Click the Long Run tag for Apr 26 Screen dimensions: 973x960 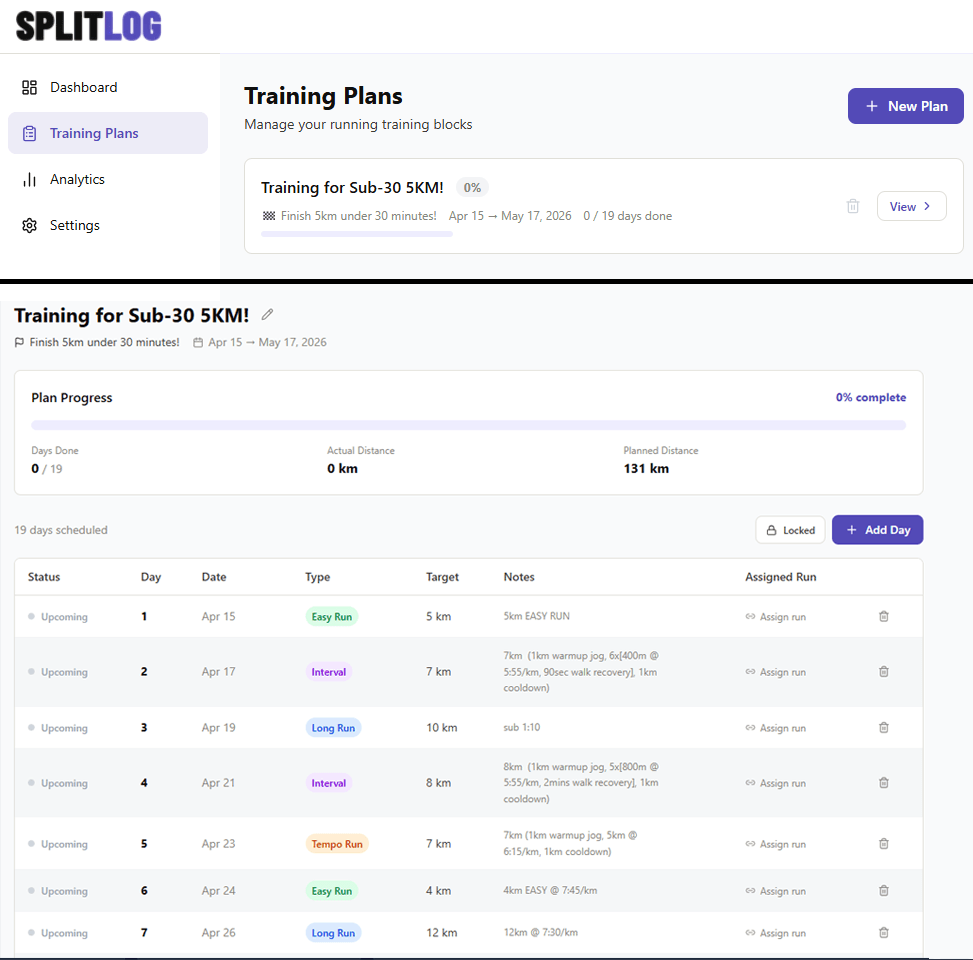tap(333, 933)
